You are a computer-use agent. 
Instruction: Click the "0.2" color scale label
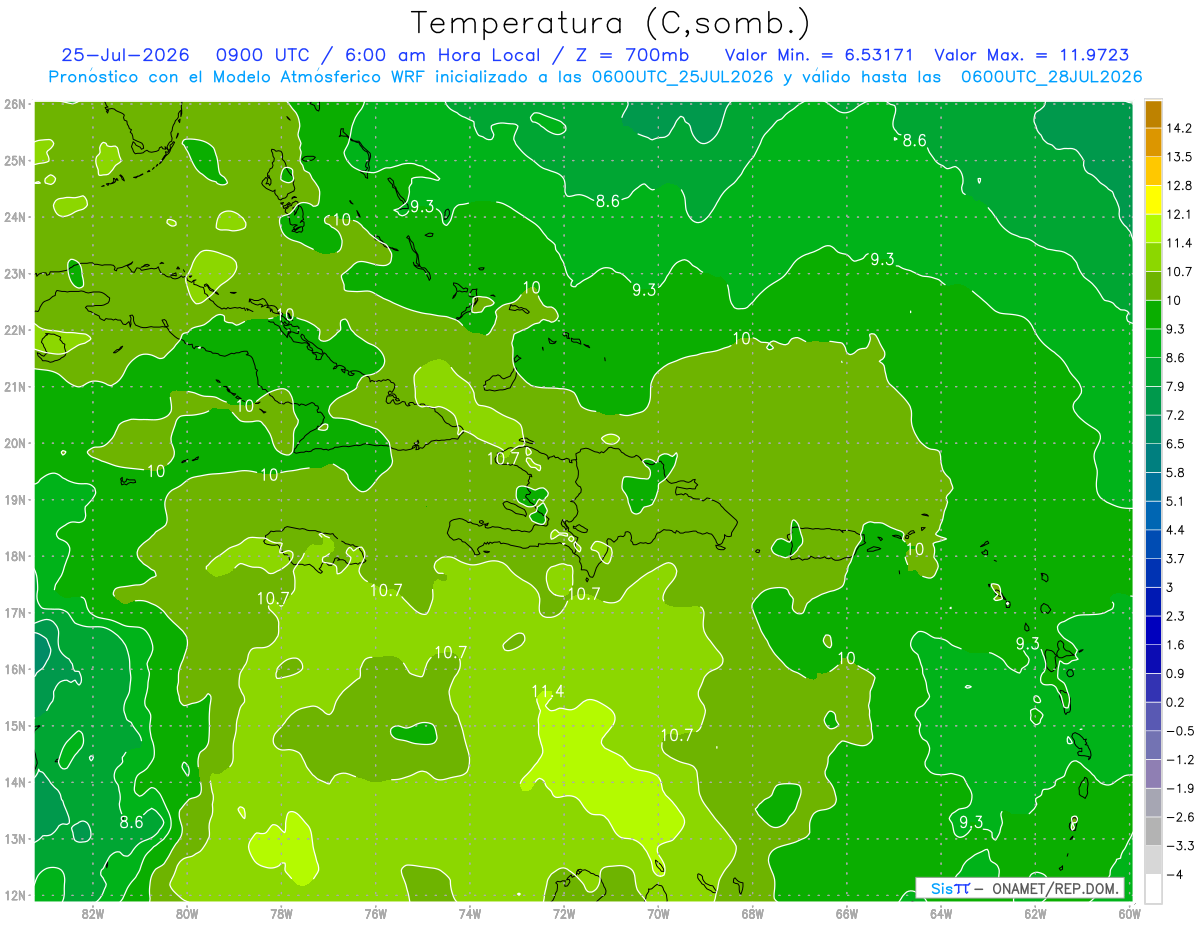pos(1176,702)
